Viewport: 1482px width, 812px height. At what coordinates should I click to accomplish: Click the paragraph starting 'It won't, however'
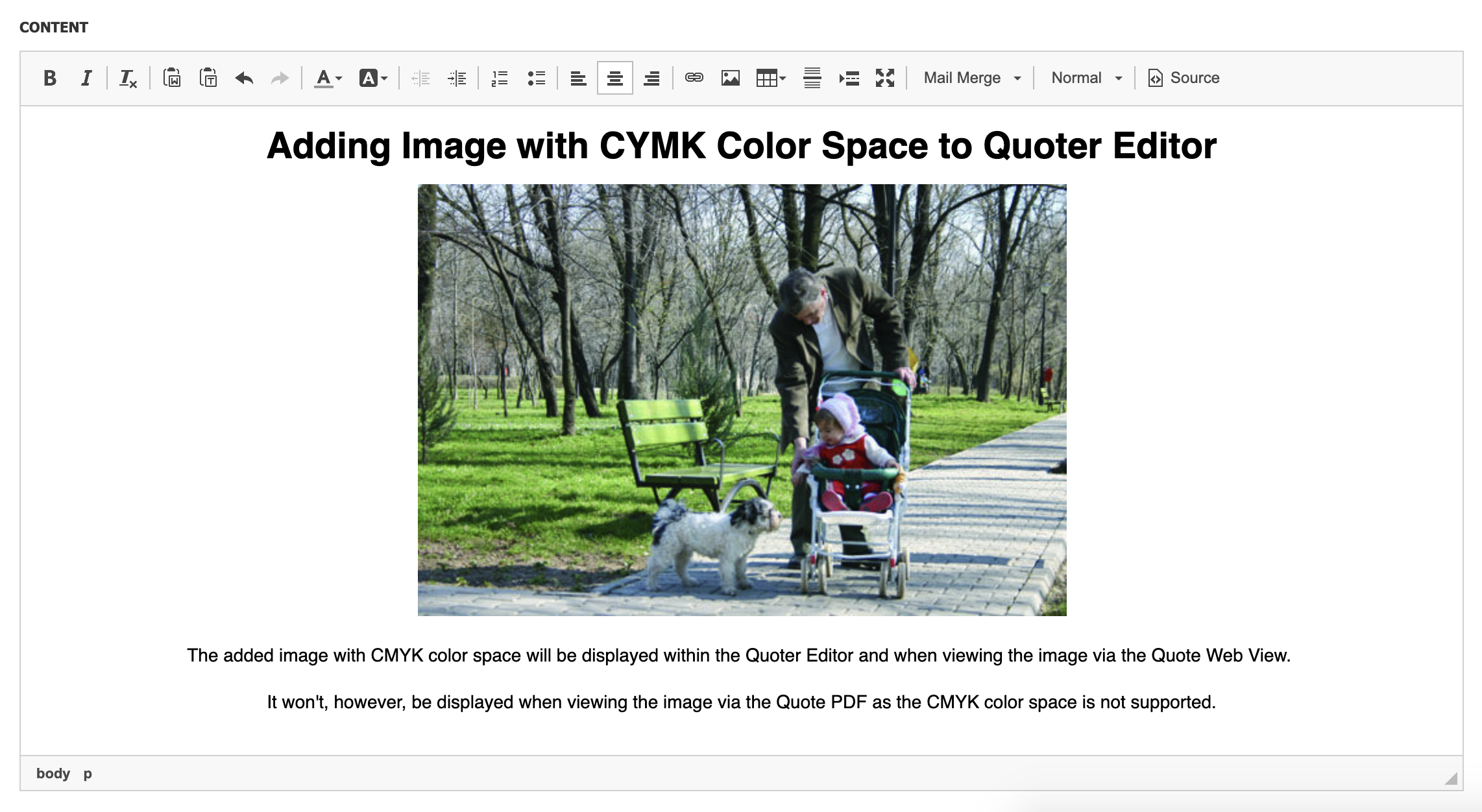(x=742, y=702)
